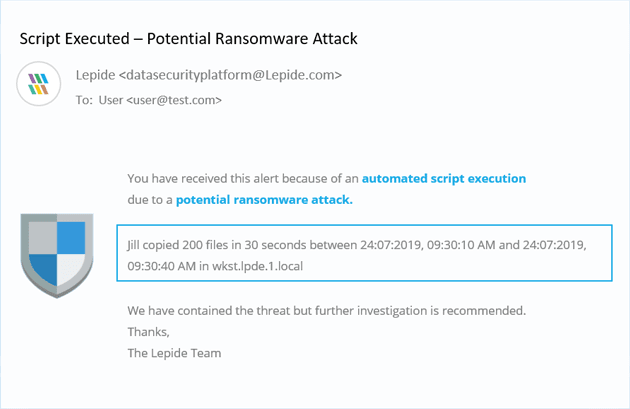The width and height of the screenshot is (630, 409).
Task: Open the 'potential ransomware attack' link
Action: click(x=264, y=200)
